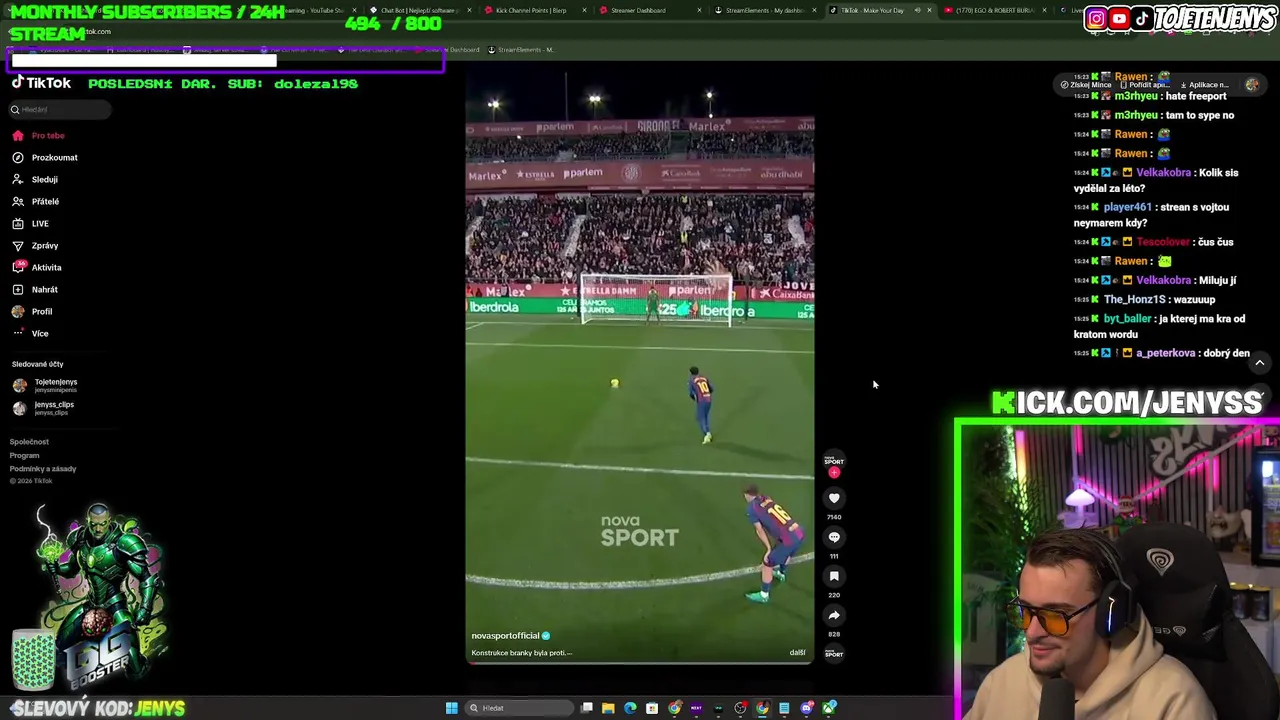
Task: Open Discord from the taskbar
Action: tap(807, 708)
